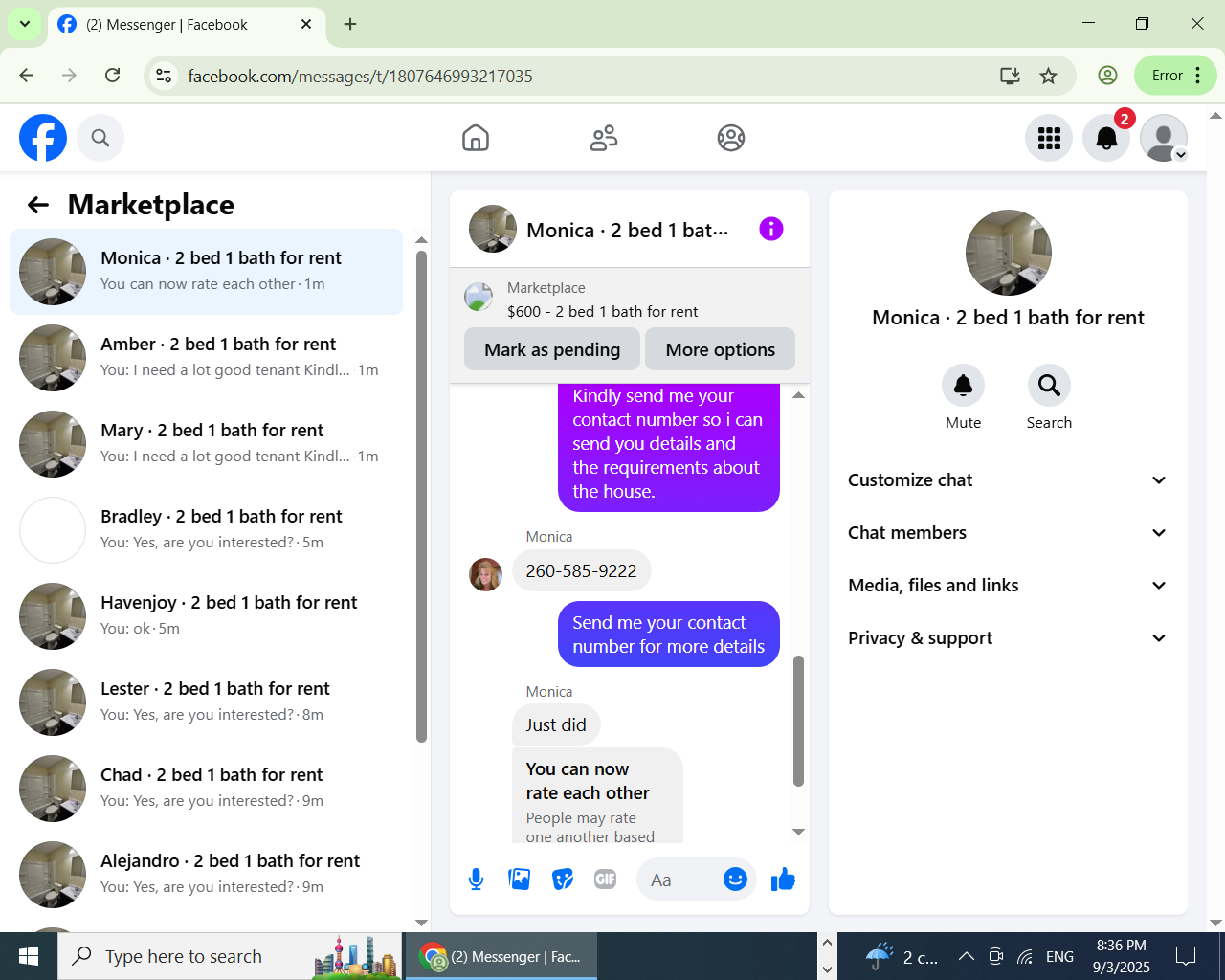Open a new browser tab
Image resolution: width=1225 pixels, height=980 pixels.
point(350,25)
